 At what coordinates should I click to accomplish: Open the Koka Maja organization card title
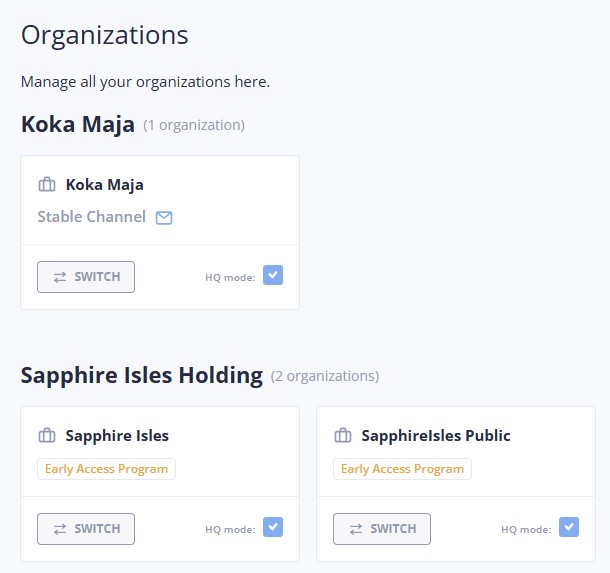tap(105, 185)
